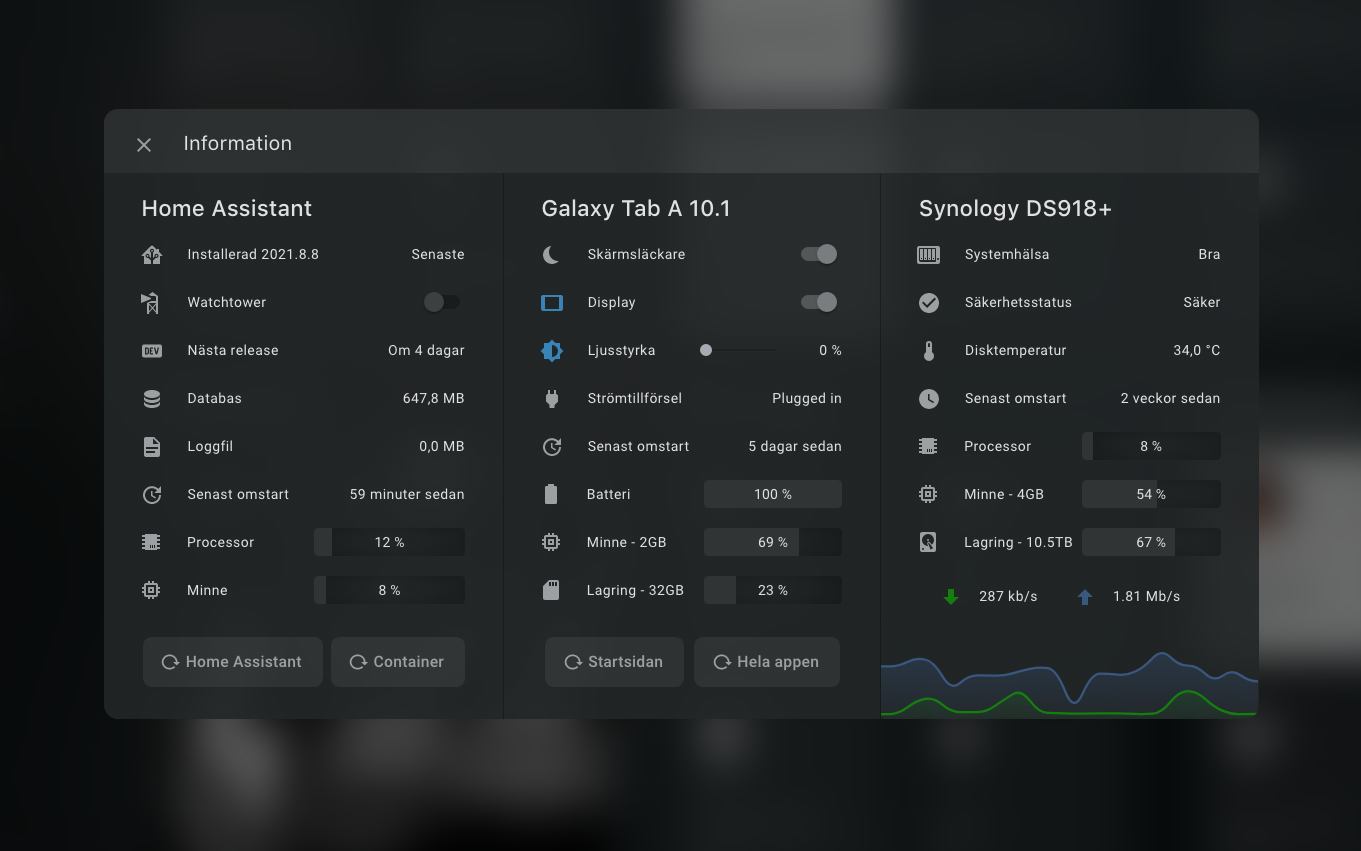Click the Synology Processor chip icon
The width and height of the screenshot is (1361, 851).
pos(929,447)
